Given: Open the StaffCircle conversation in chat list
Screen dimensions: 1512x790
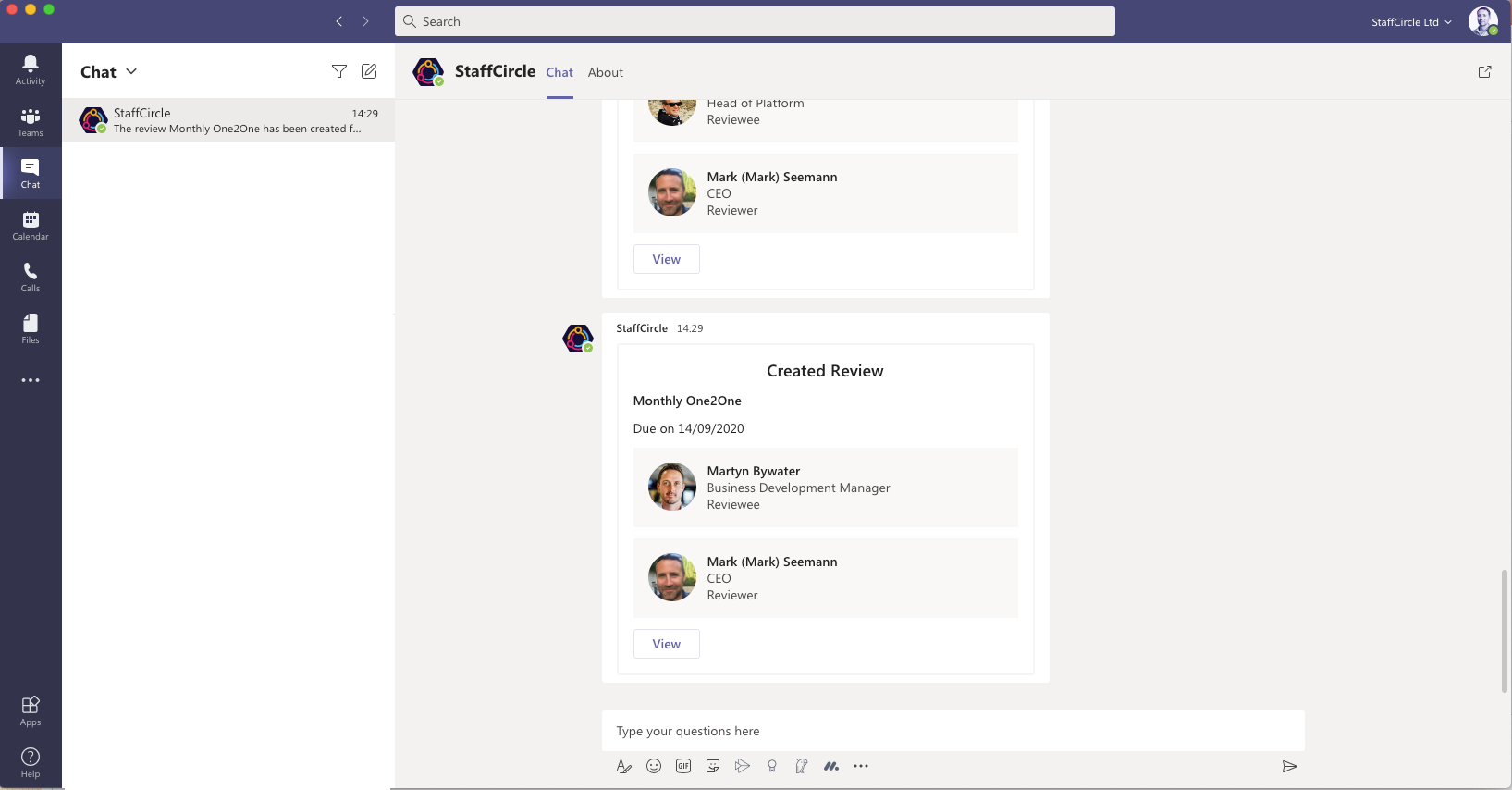Looking at the screenshot, I should 228,120.
